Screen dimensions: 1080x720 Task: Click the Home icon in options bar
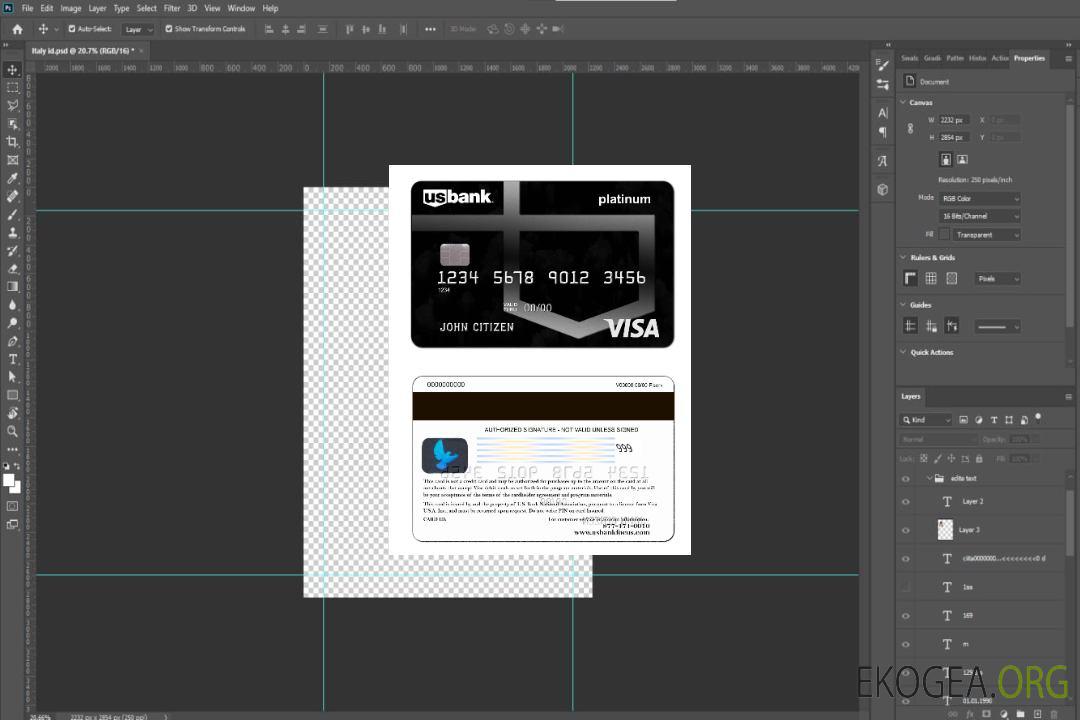pos(17,29)
